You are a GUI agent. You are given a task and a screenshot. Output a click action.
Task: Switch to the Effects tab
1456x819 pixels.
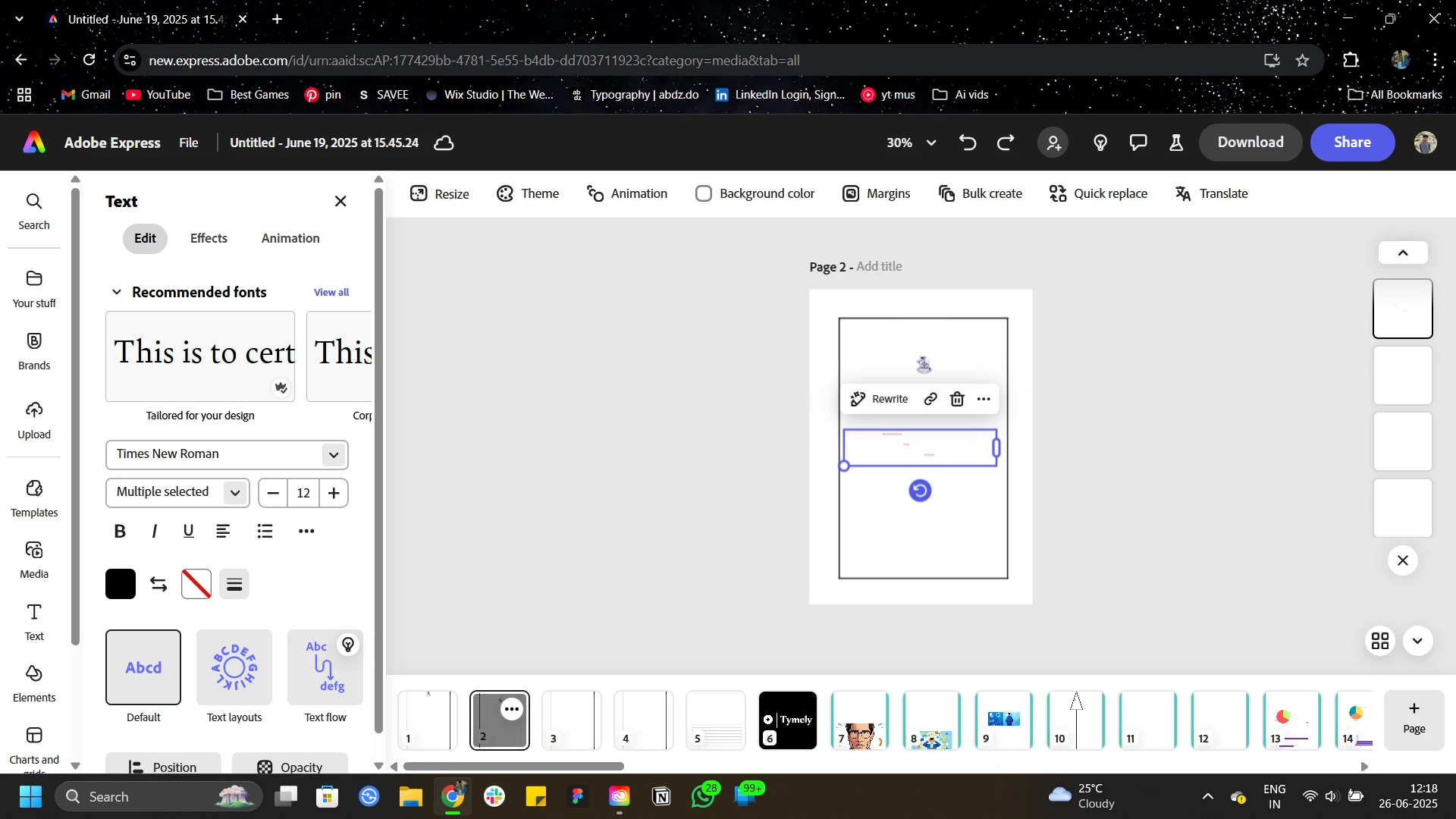tap(209, 238)
